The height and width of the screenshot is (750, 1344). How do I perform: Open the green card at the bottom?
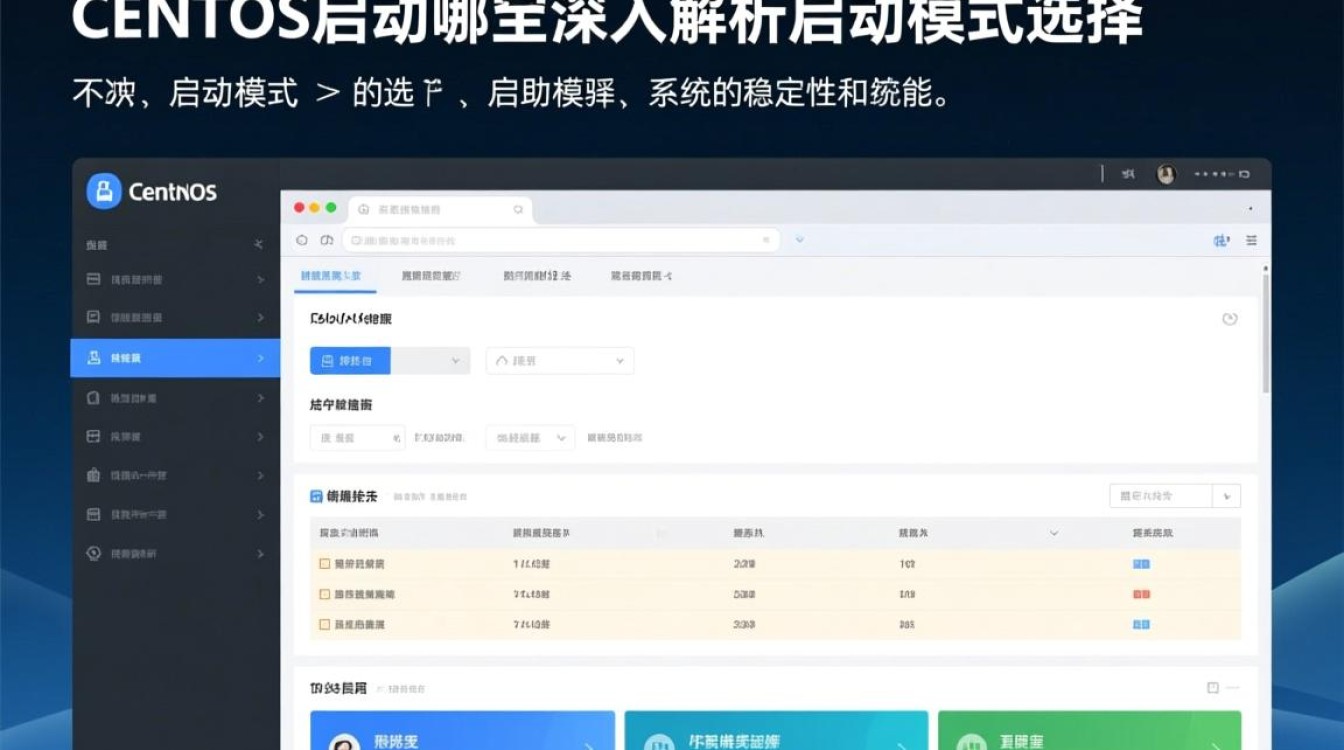pyautogui.click(x=1089, y=730)
